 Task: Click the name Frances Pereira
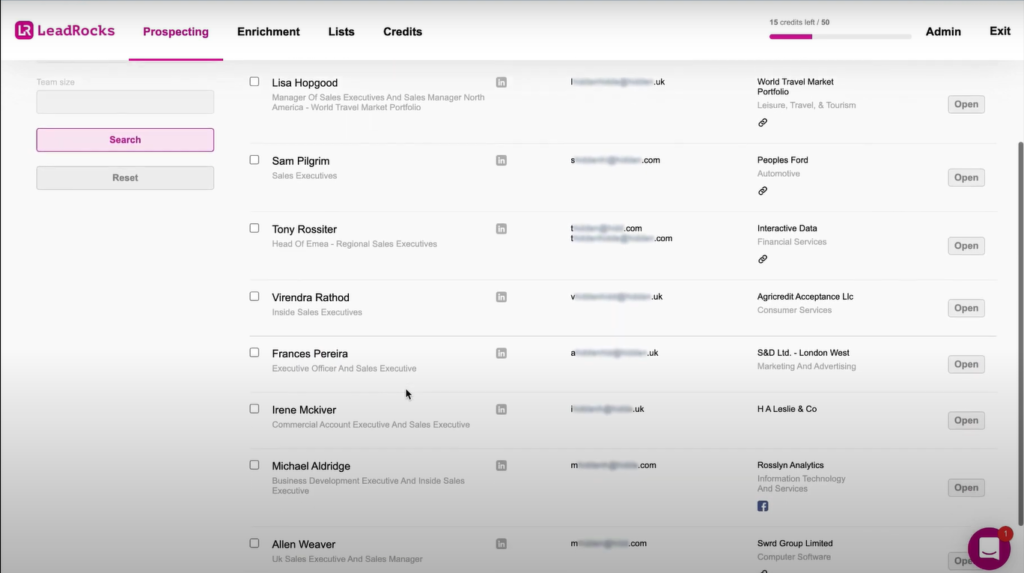coord(310,354)
